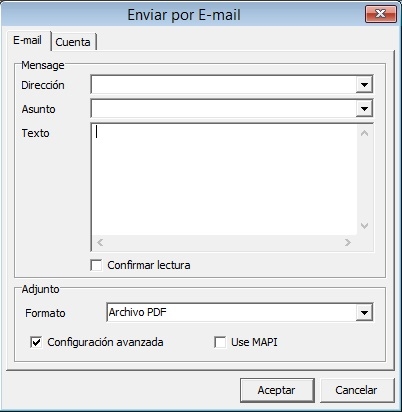This screenshot has height=412, width=402.
Task: Open the Formato dropdown arrow
Action: coord(364,313)
